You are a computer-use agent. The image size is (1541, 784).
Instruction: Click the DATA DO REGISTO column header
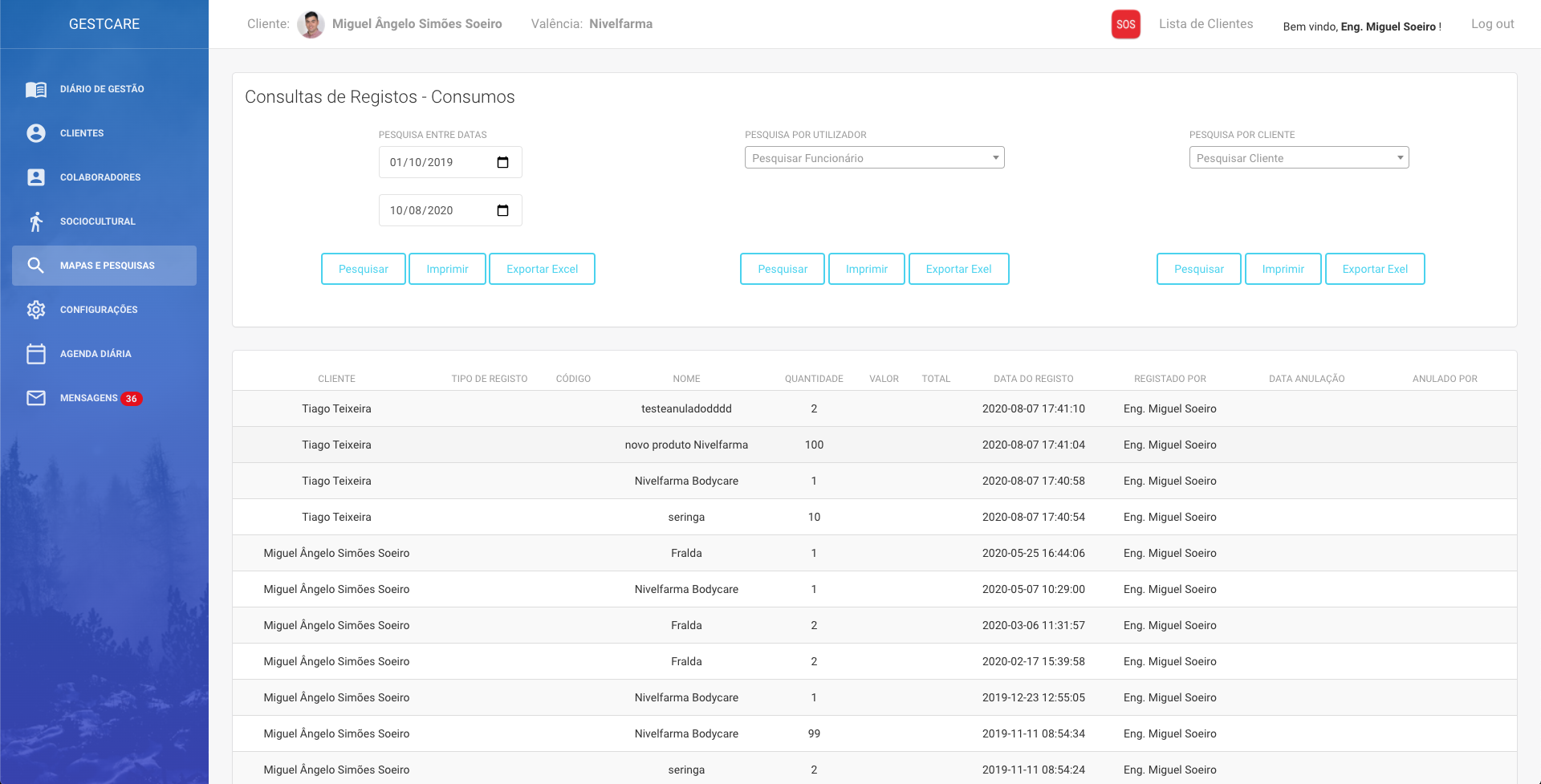point(1034,379)
